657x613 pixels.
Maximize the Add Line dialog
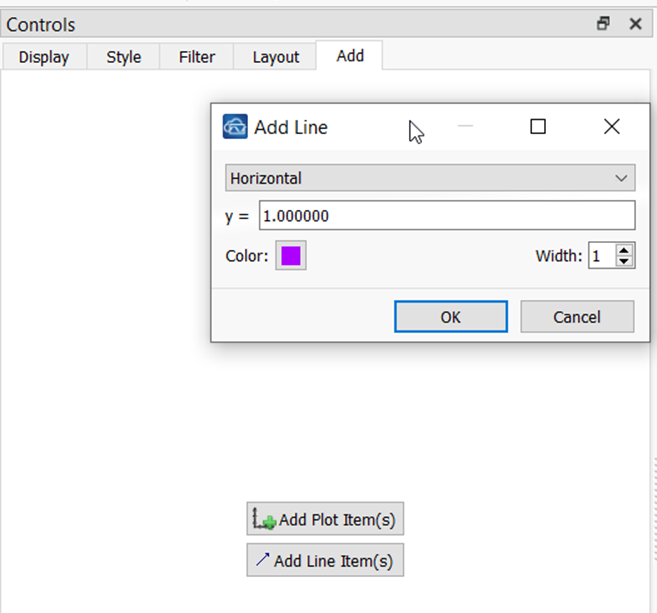[x=538, y=127]
